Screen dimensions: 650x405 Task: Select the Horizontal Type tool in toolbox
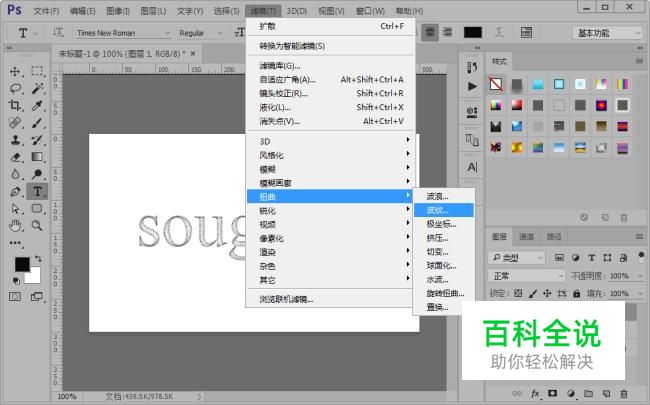tap(37, 192)
